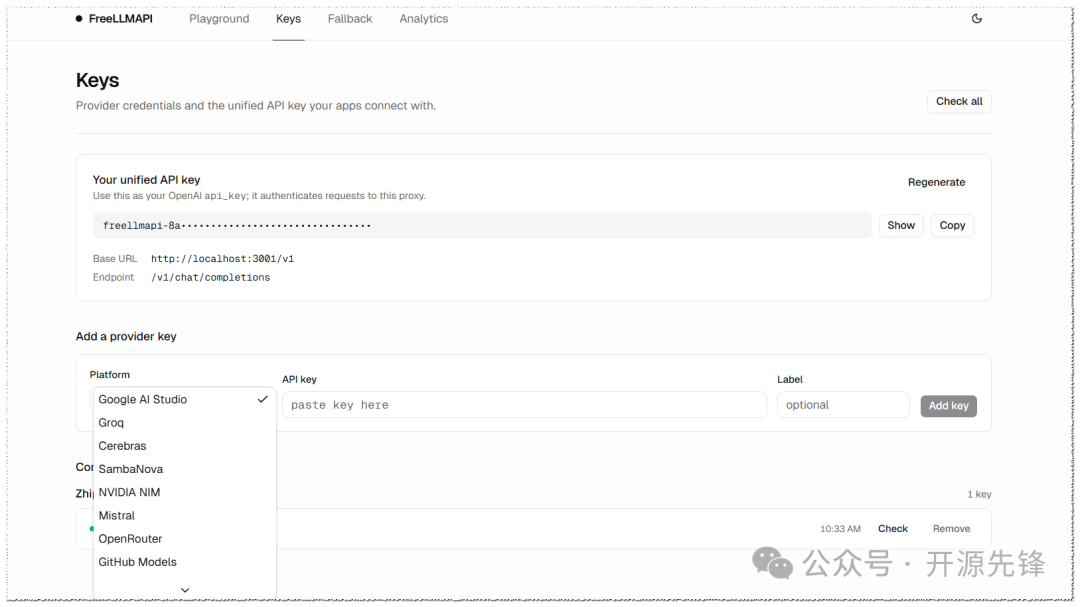Select NVIDIA NIM platform option
Image resolution: width=1080 pixels, height=607 pixels.
(x=185, y=493)
